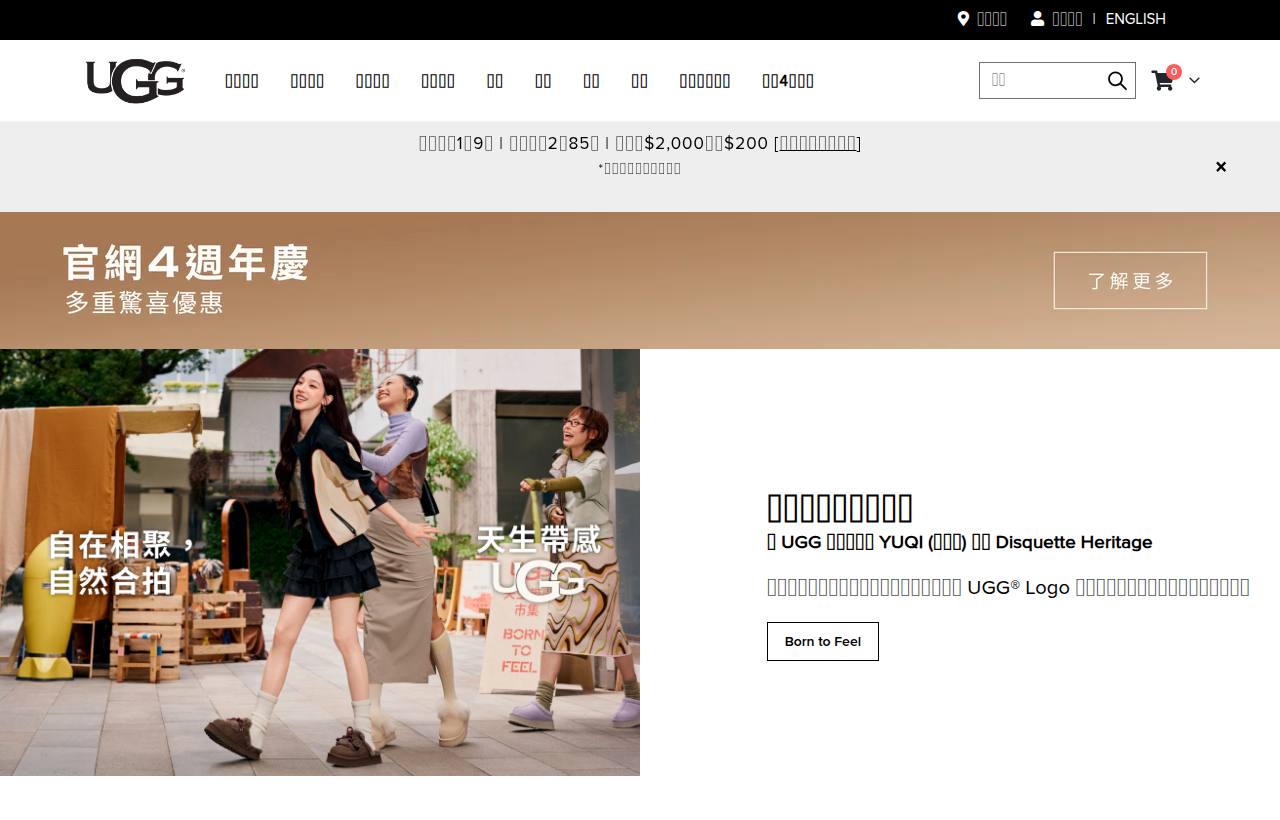Click the magnifying glass search icon
This screenshot has height=820, width=1280.
point(1117,80)
